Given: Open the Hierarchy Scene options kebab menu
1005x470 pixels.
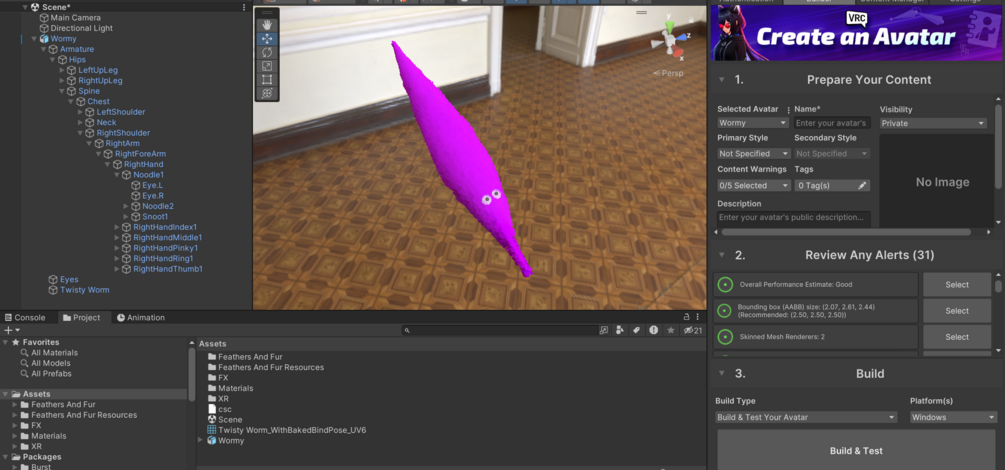Looking at the screenshot, I should [x=244, y=7].
